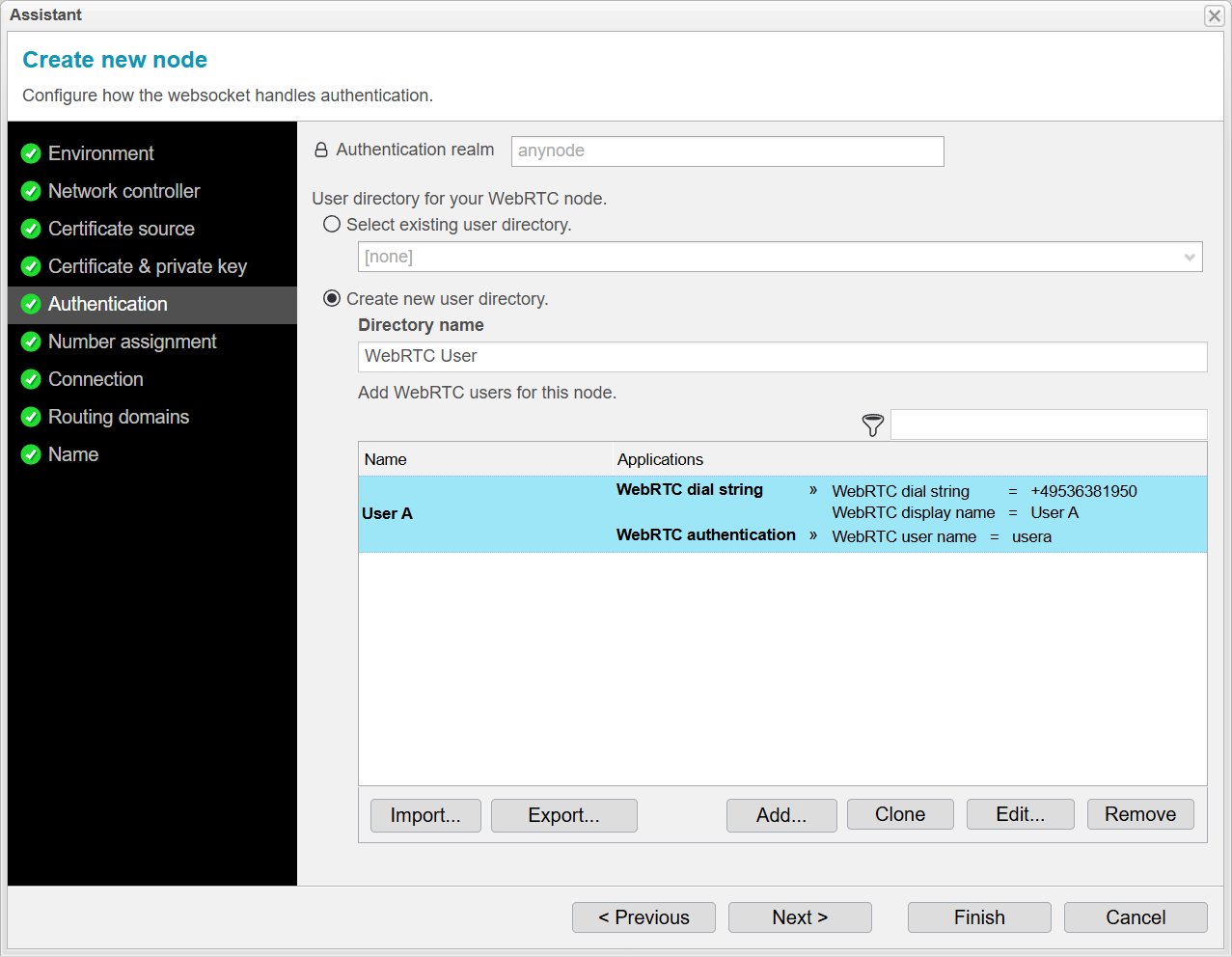Viewport: 1232px width, 957px height.
Task: Expand the WebRTC dial string chevron
Action: [813, 490]
